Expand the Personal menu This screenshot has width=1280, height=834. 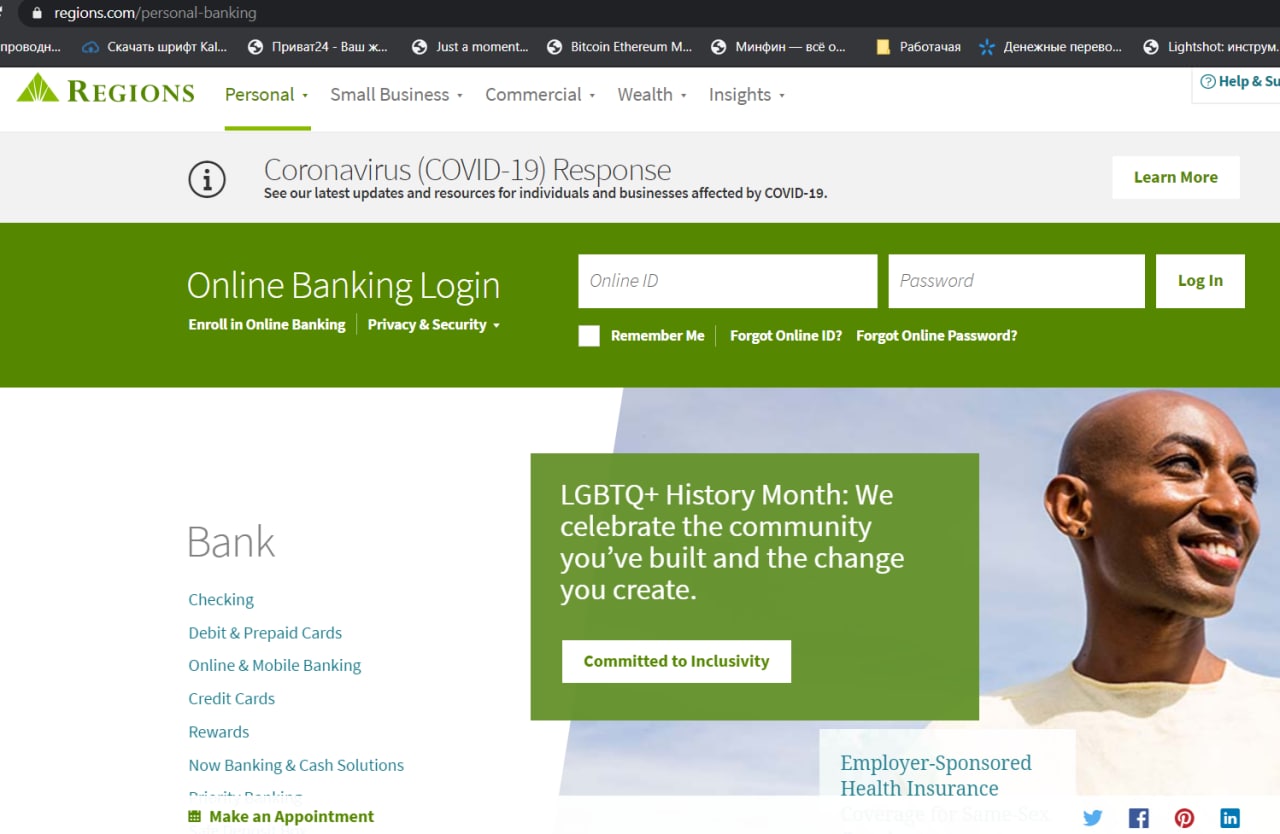266,95
